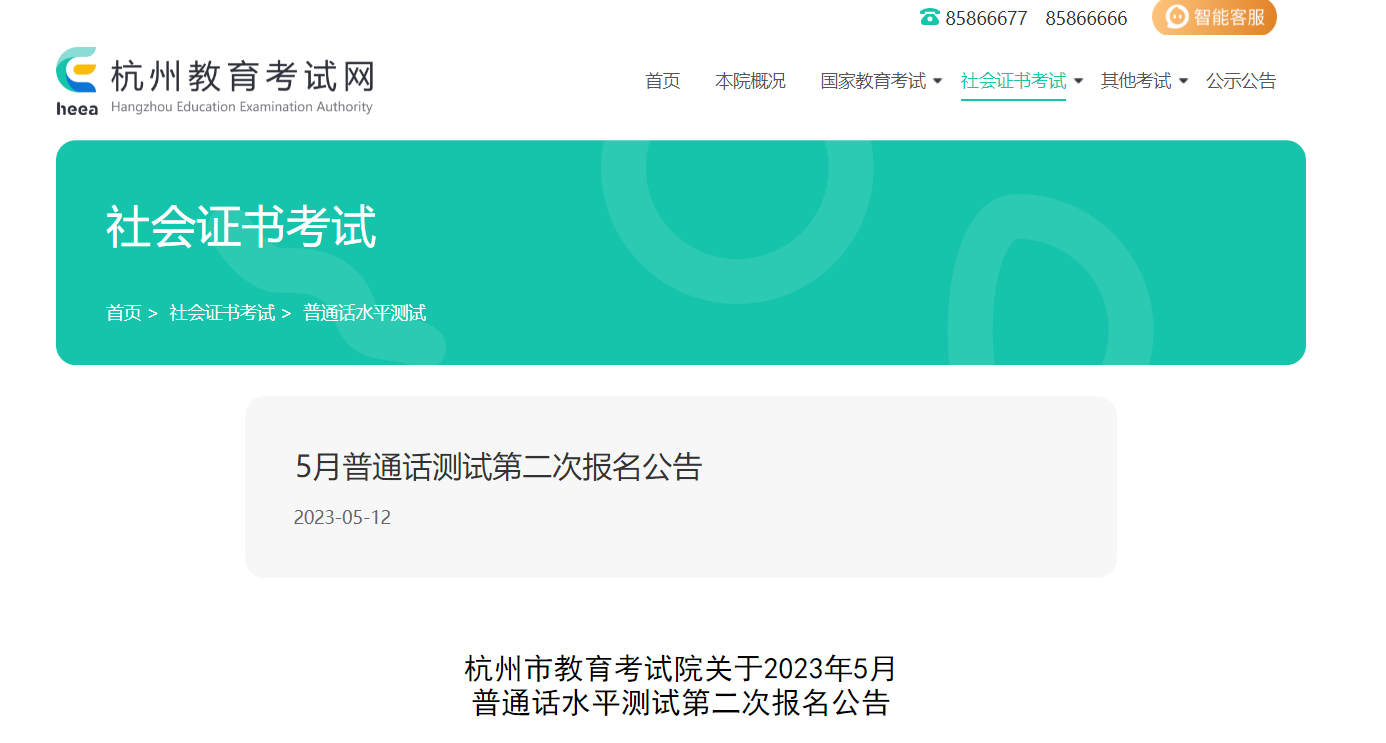Screen dimensions: 1386x743
Task: Click the robot face icon in 智能客服
Action: pyautogui.click(x=1177, y=17)
